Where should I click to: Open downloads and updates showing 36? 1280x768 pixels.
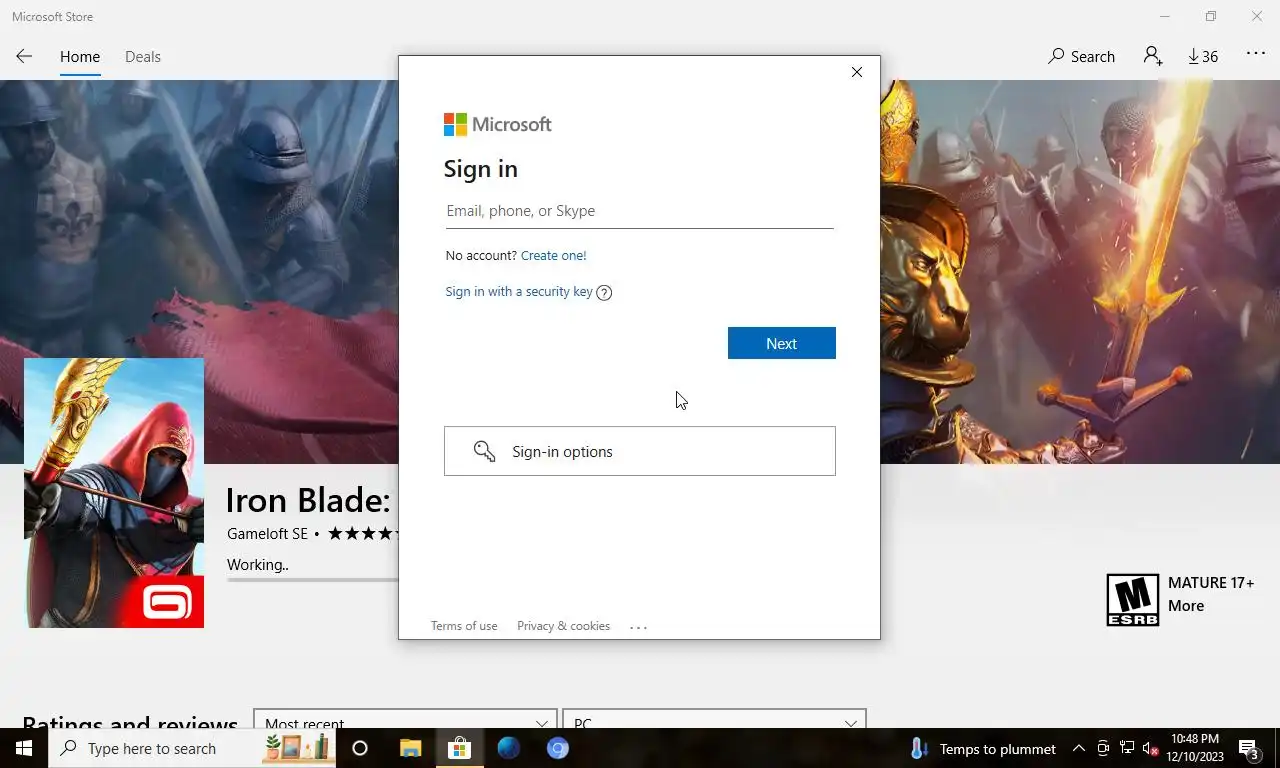1203,56
